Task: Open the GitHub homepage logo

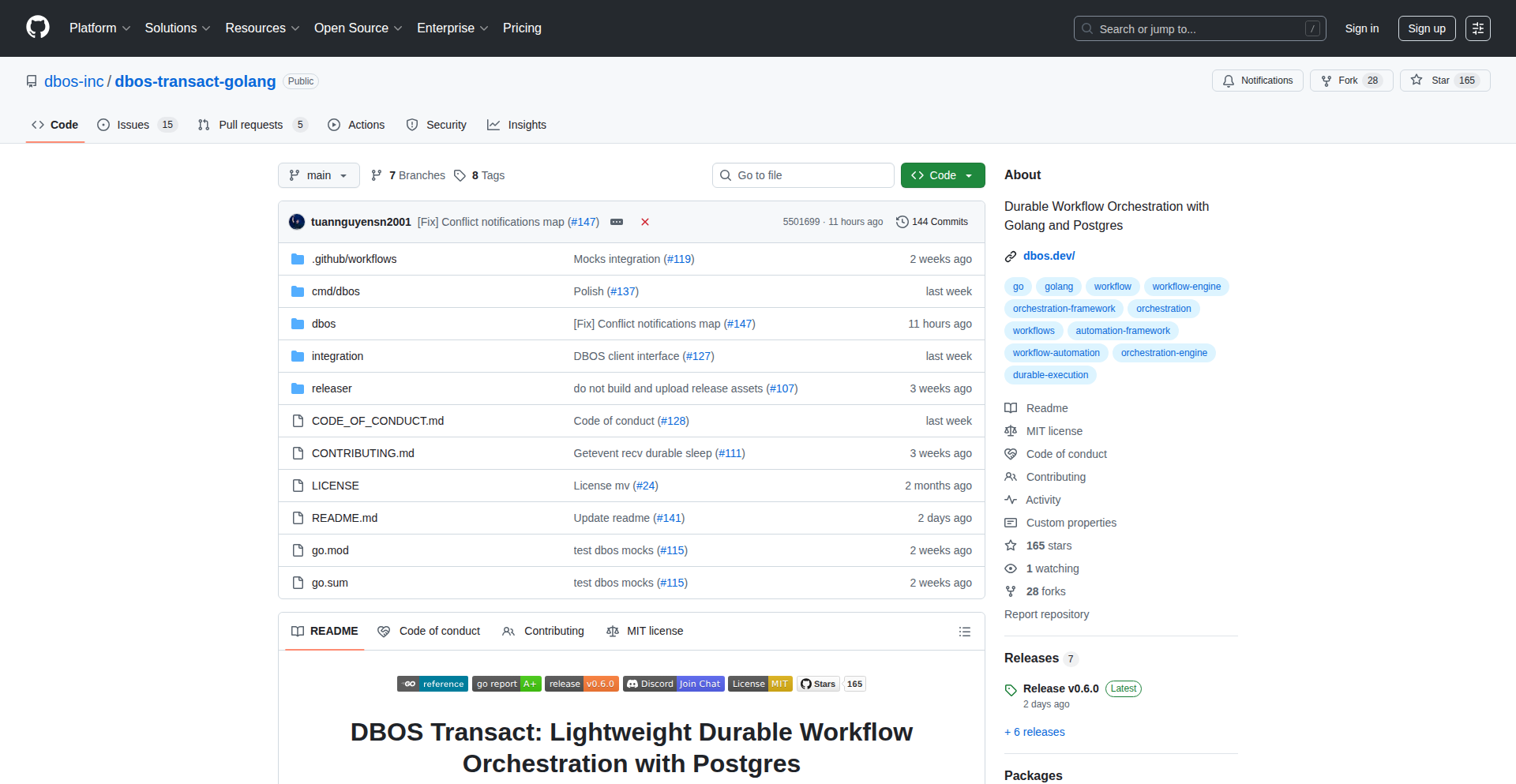Action: pos(38,28)
